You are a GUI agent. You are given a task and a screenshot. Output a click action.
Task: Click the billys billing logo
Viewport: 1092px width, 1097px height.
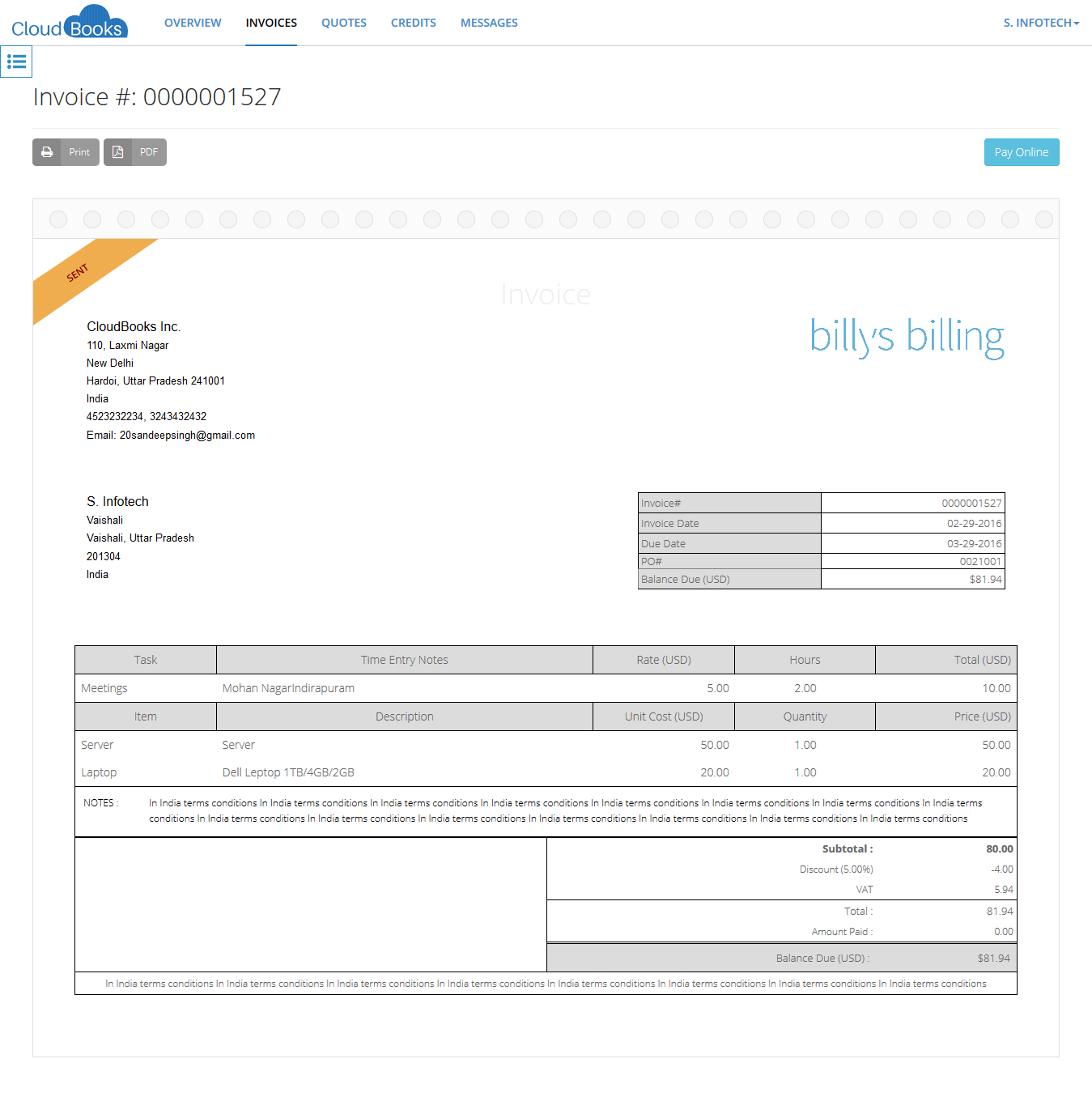(907, 336)
